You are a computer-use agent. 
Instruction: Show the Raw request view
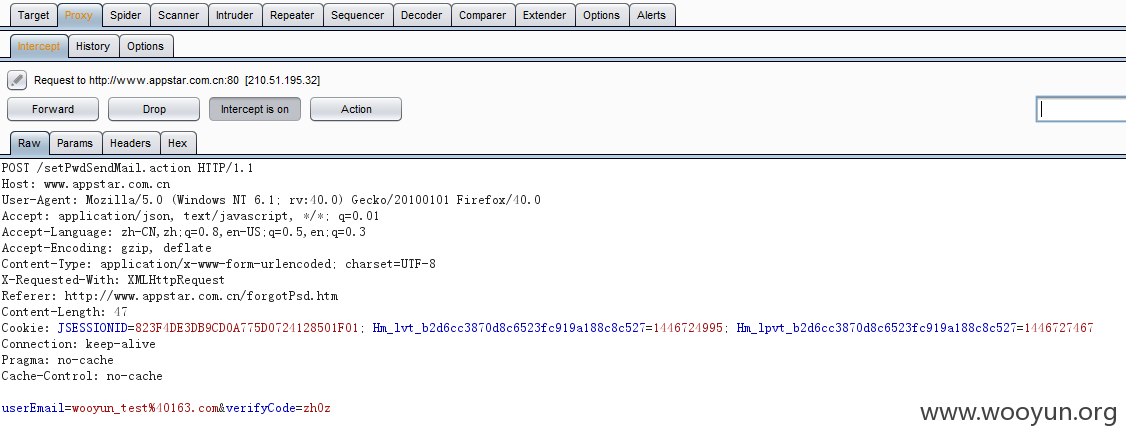pos(29,143)
